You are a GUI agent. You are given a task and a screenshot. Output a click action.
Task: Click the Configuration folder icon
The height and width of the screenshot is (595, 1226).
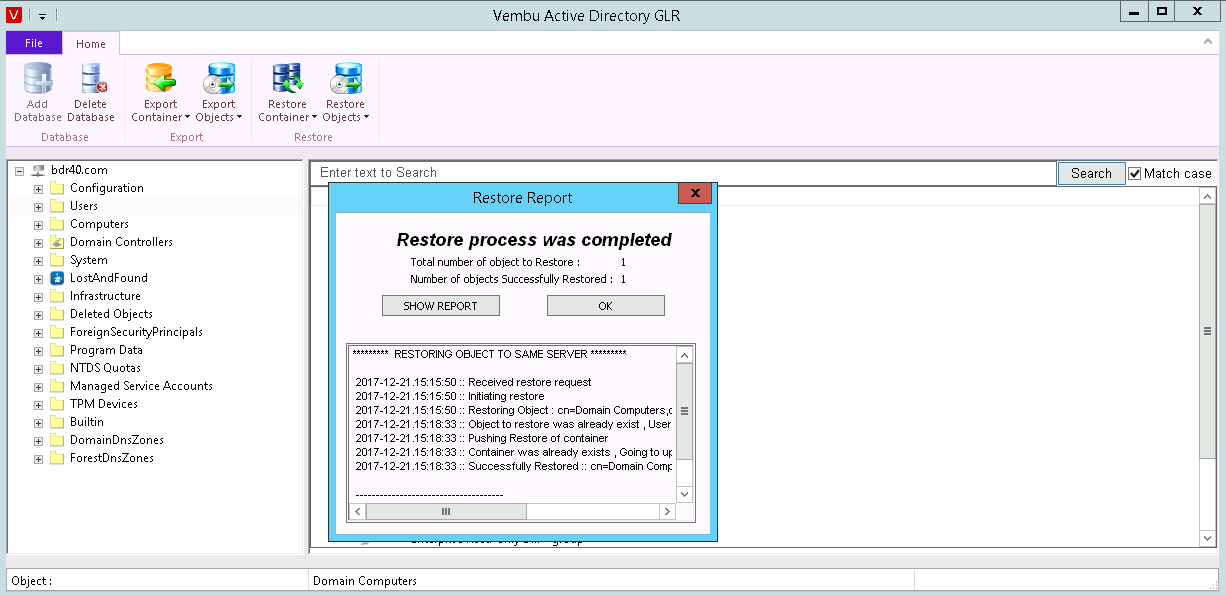(x=57, y=188)
